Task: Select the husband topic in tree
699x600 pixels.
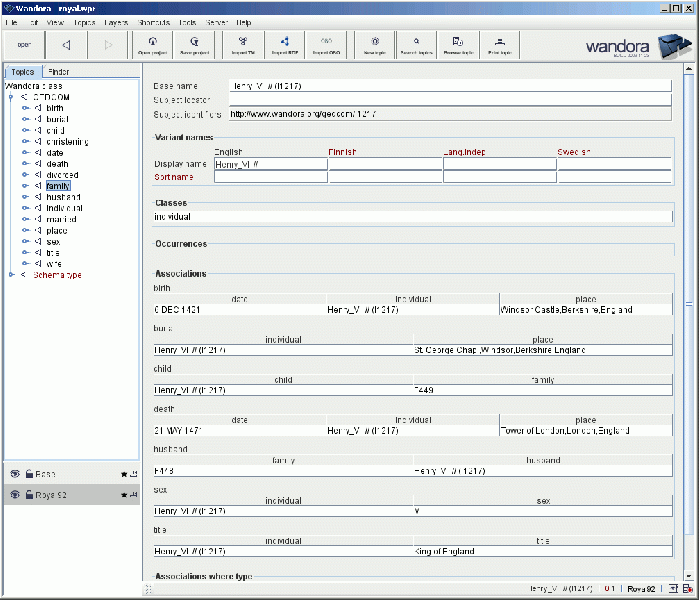Action: (61, 197)
